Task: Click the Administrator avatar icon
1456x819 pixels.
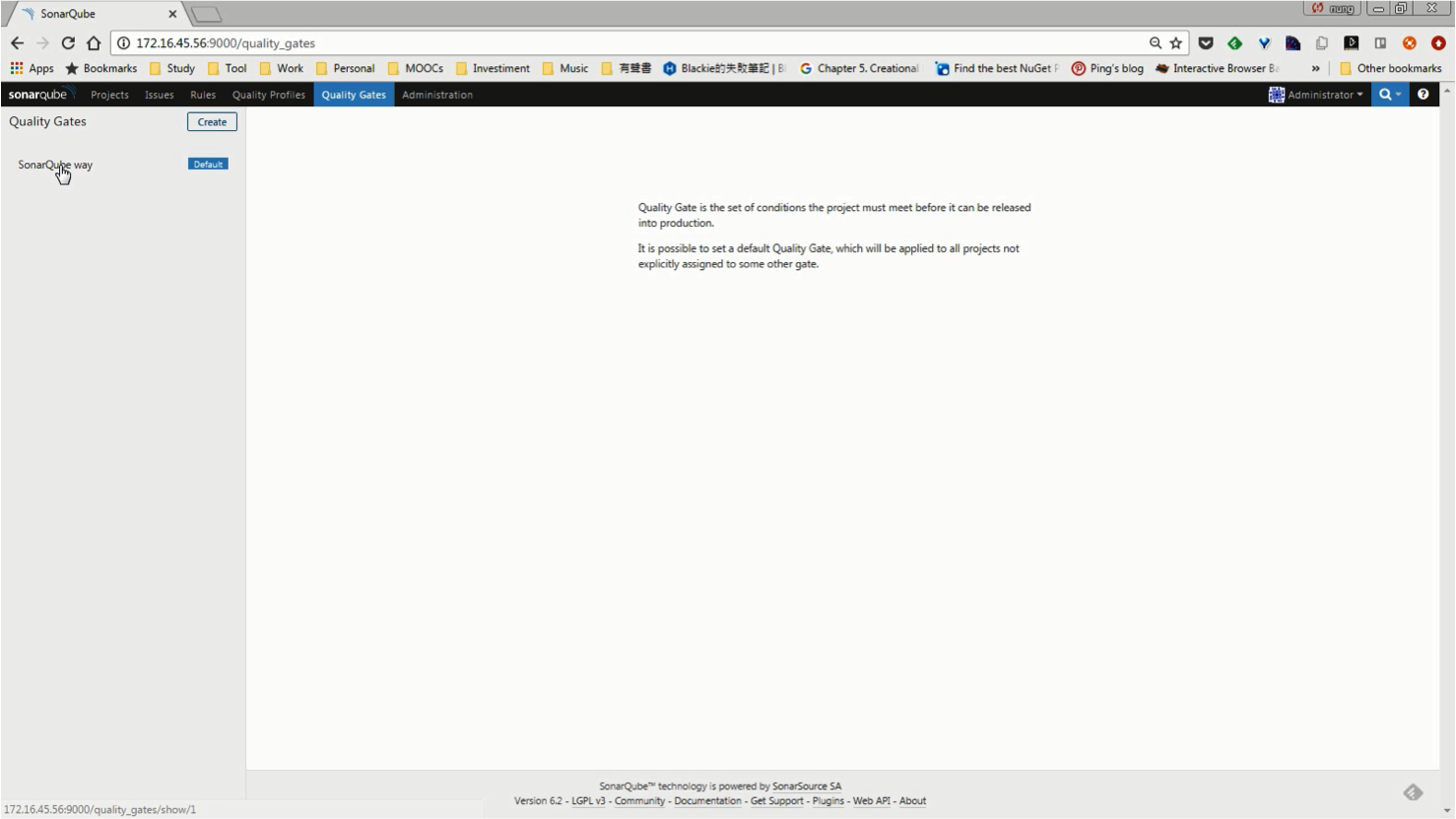Action: [1277, 95]
